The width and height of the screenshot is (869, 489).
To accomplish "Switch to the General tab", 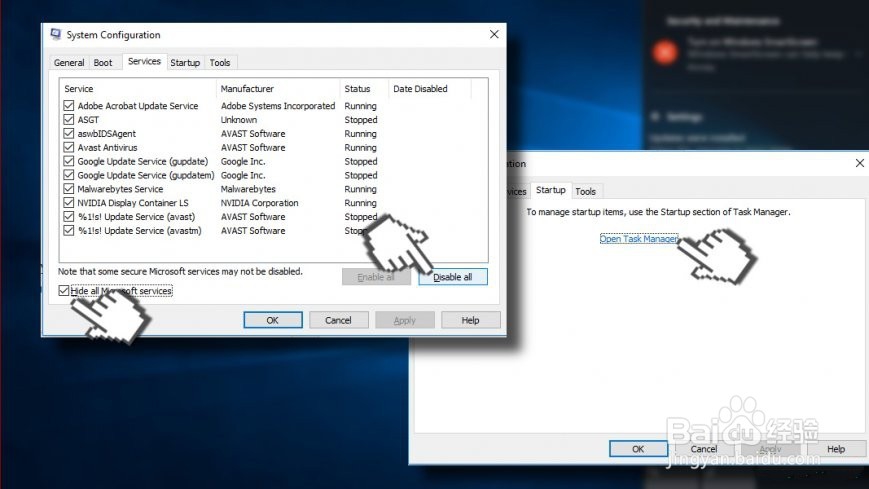I will 69,63.
